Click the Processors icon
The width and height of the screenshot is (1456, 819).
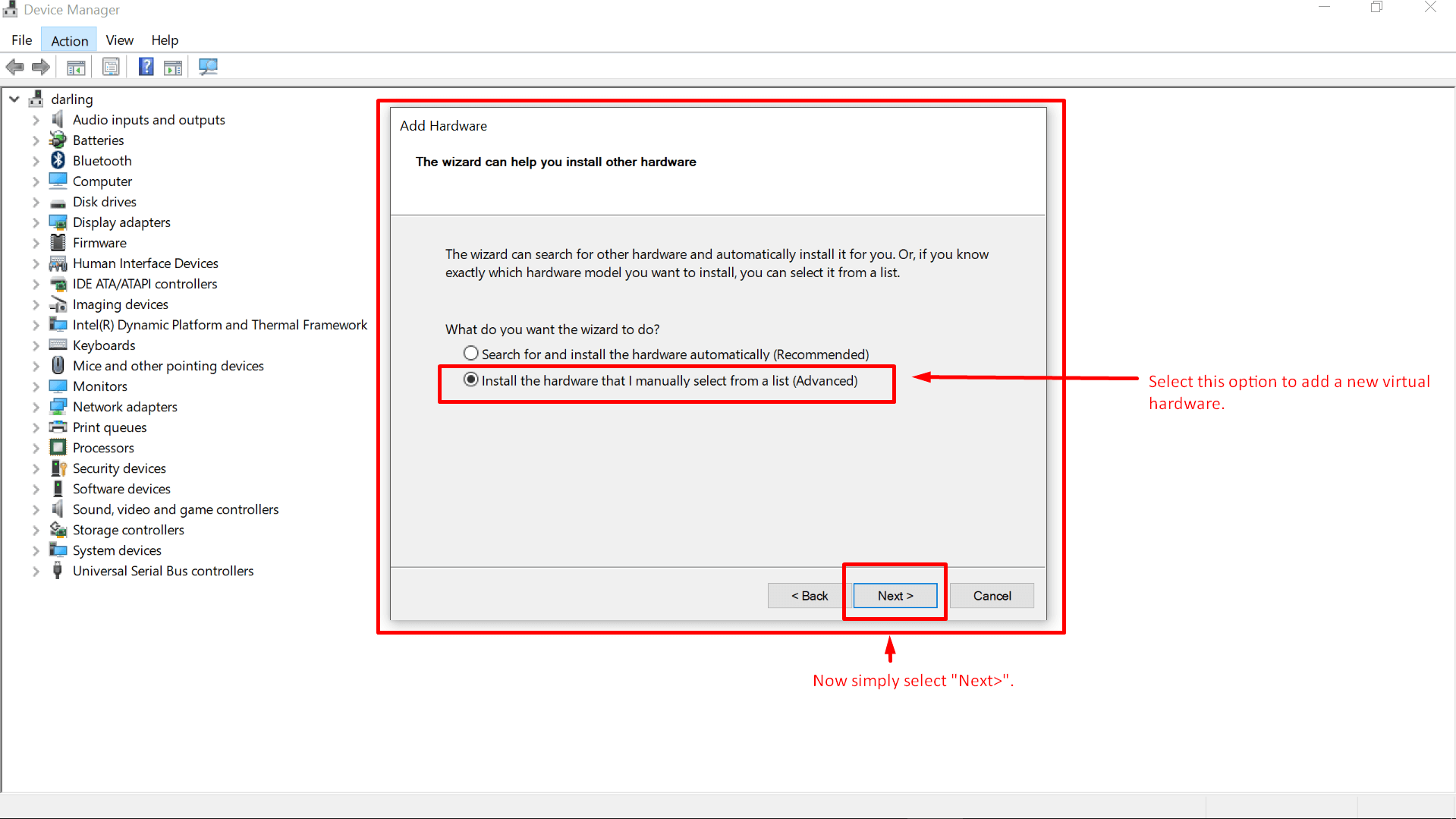[x=58, y=447]
